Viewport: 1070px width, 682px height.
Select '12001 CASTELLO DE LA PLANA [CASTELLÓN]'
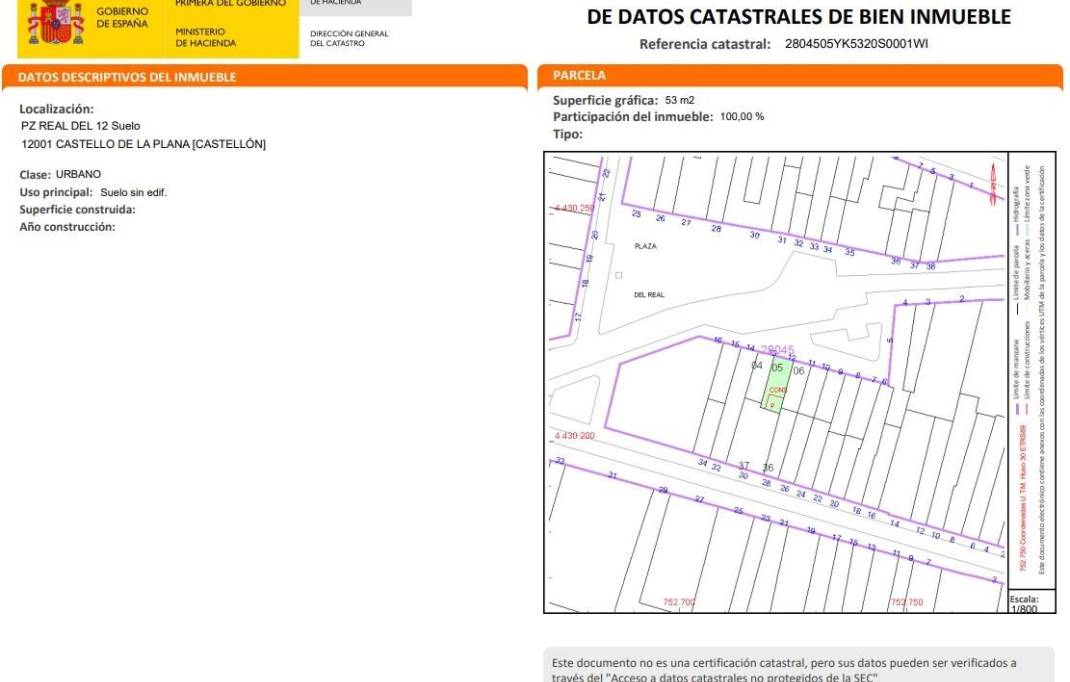coord(143,144)
